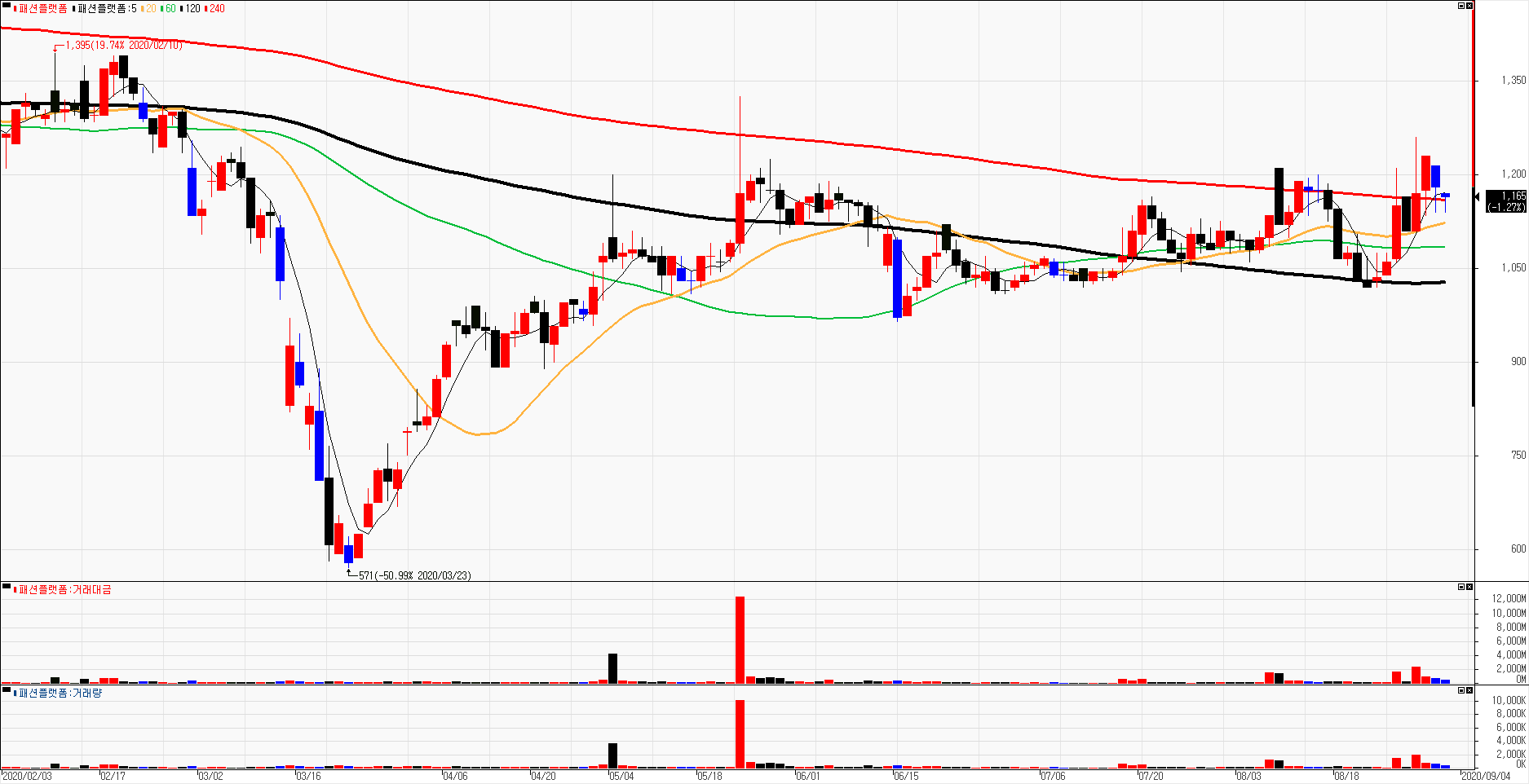This screenshot has height=784, width=1529.
Task: Click the 1,050 price axis label
Action: 1514,267
